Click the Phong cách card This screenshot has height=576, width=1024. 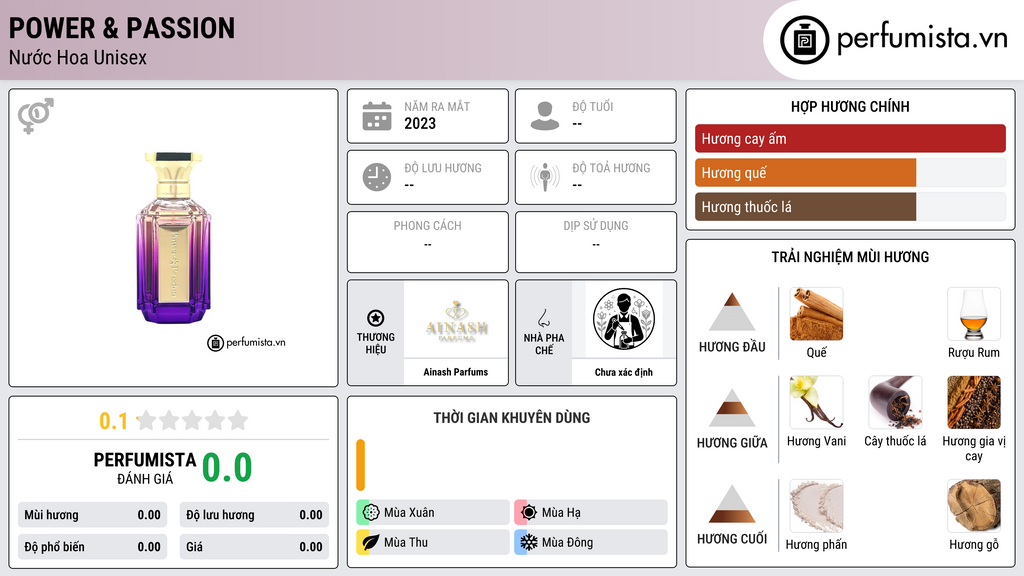pyautogui.click(x=428, y=242)
